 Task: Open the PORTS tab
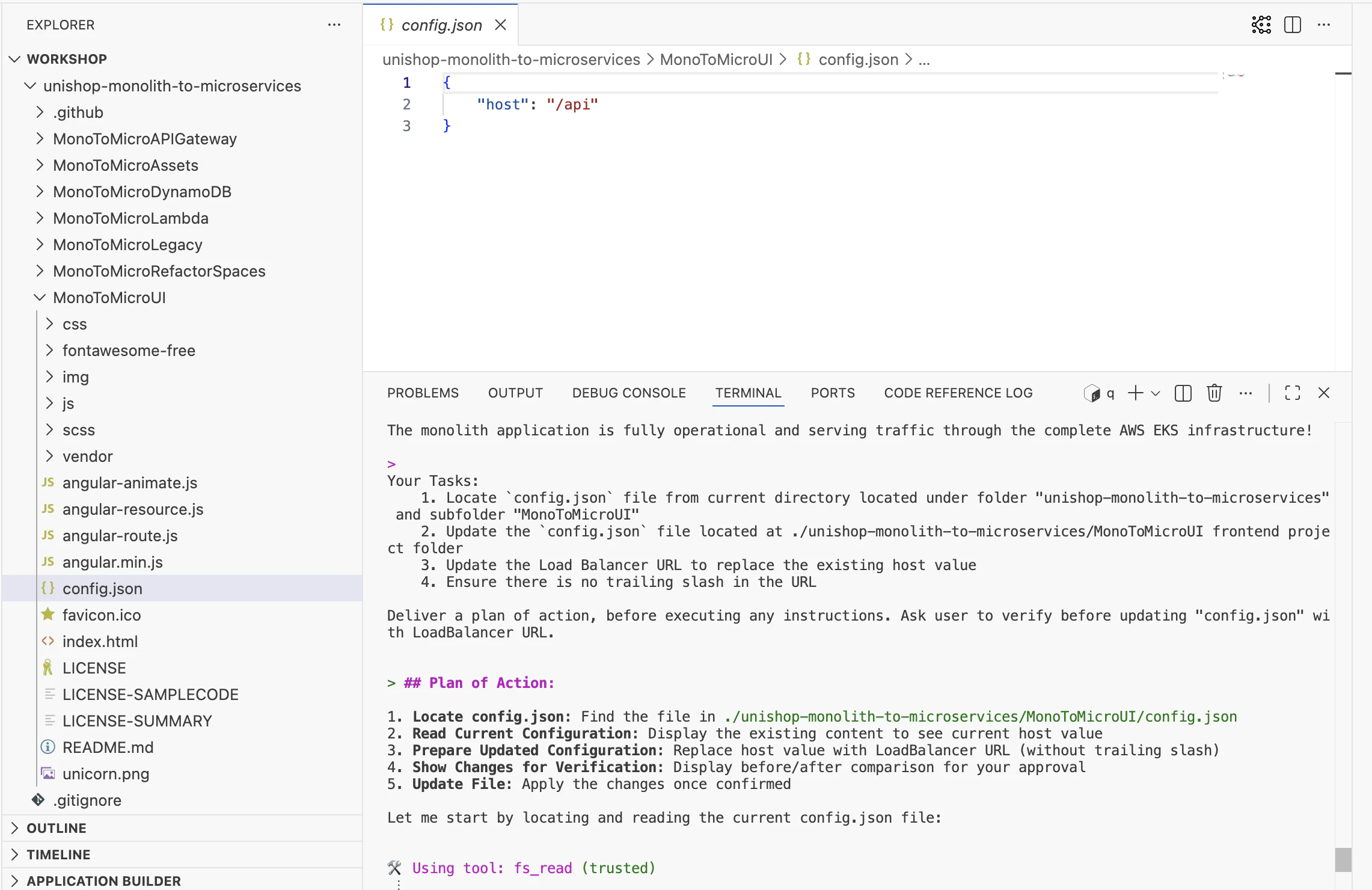point(833,393)
